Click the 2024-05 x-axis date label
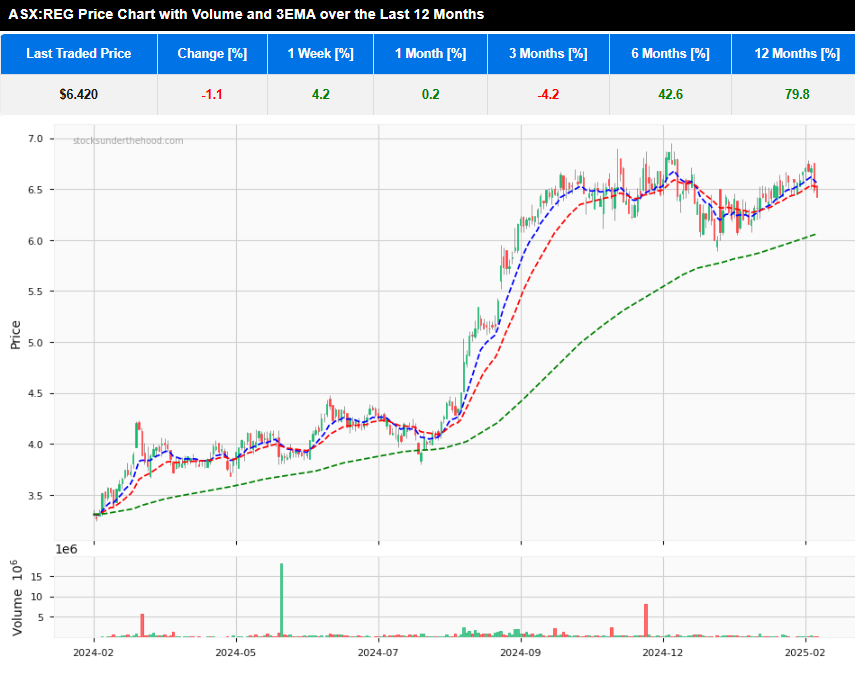Image resolution: width=855 pixels, height=674 pixels. [236, 653]
